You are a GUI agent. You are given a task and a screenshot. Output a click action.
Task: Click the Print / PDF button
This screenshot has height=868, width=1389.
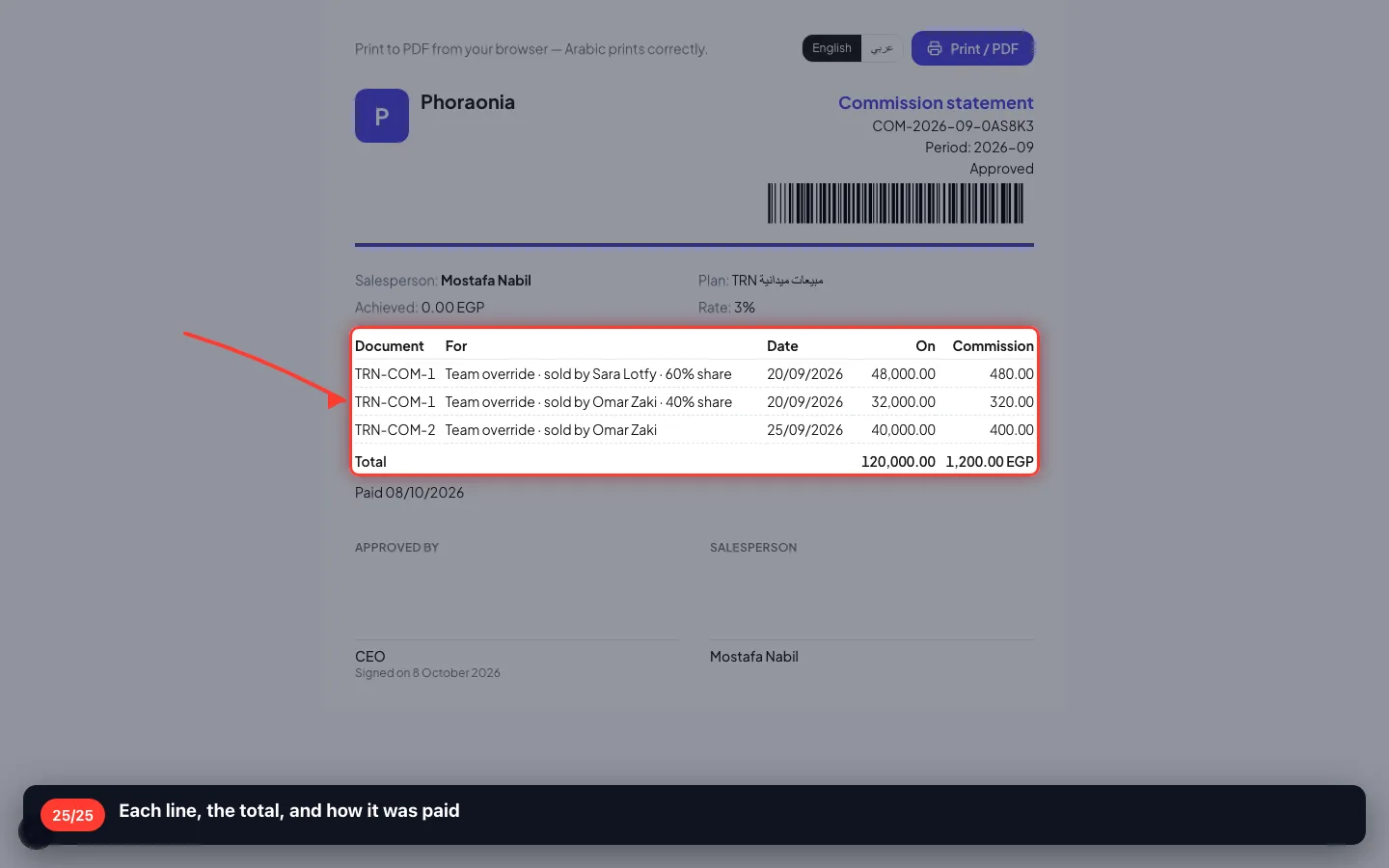point(972,48)
